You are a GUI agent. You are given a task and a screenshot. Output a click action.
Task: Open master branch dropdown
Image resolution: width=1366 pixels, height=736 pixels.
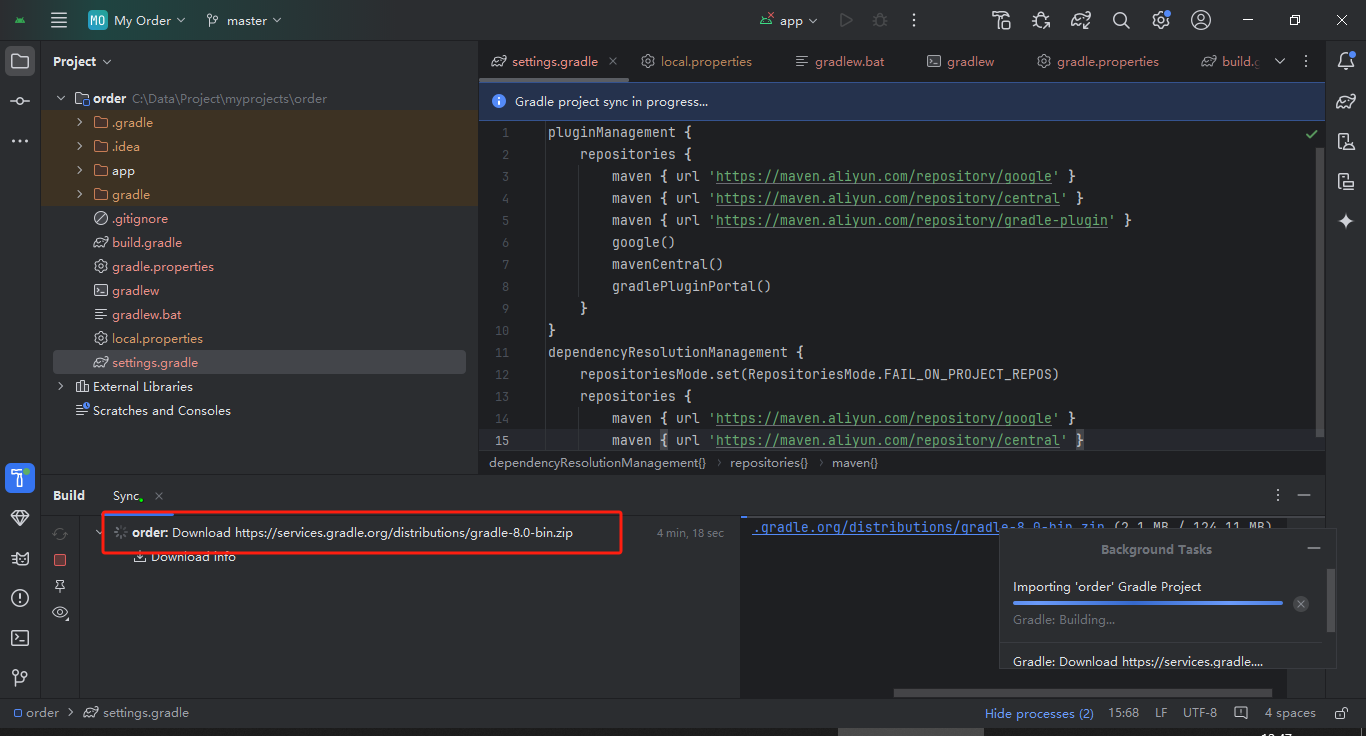click(x=243, y=20)
